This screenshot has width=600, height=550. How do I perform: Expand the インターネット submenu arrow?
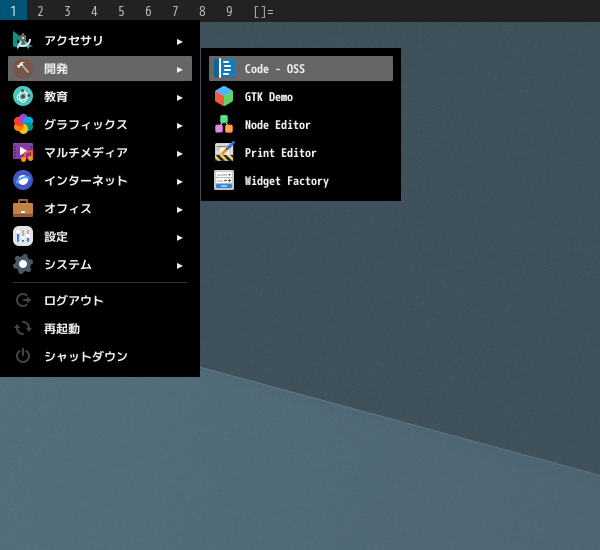tap(179, 181)
